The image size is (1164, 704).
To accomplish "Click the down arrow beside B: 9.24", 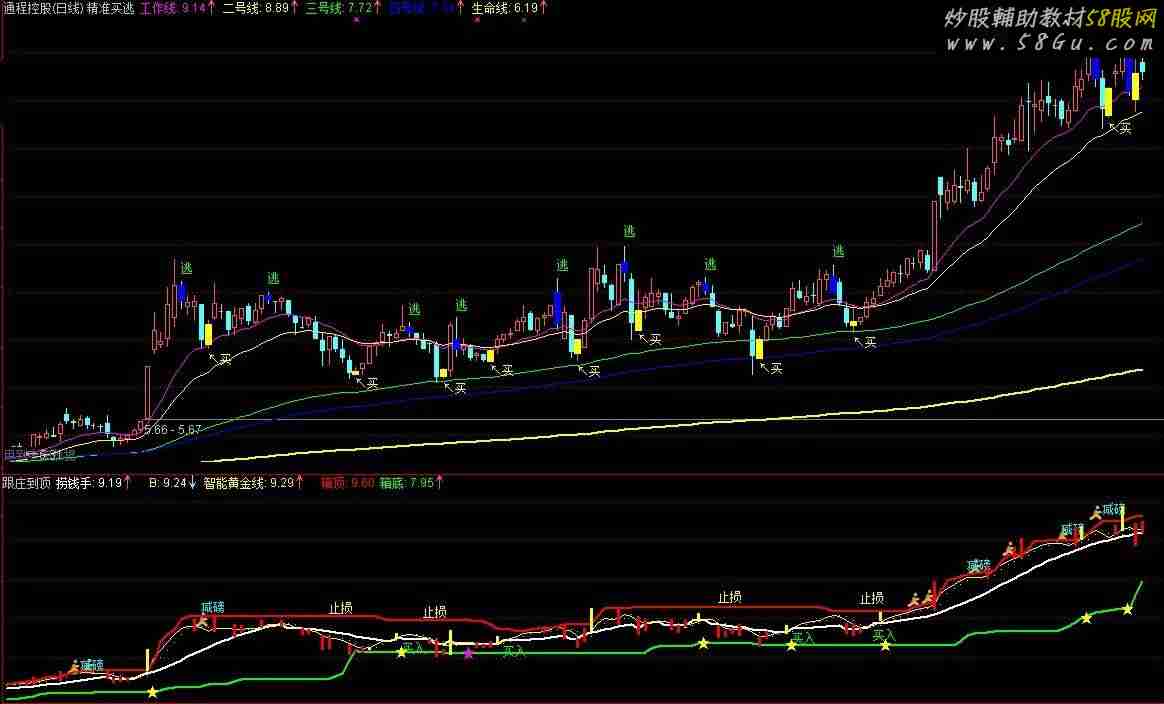I will pos(192,483).
